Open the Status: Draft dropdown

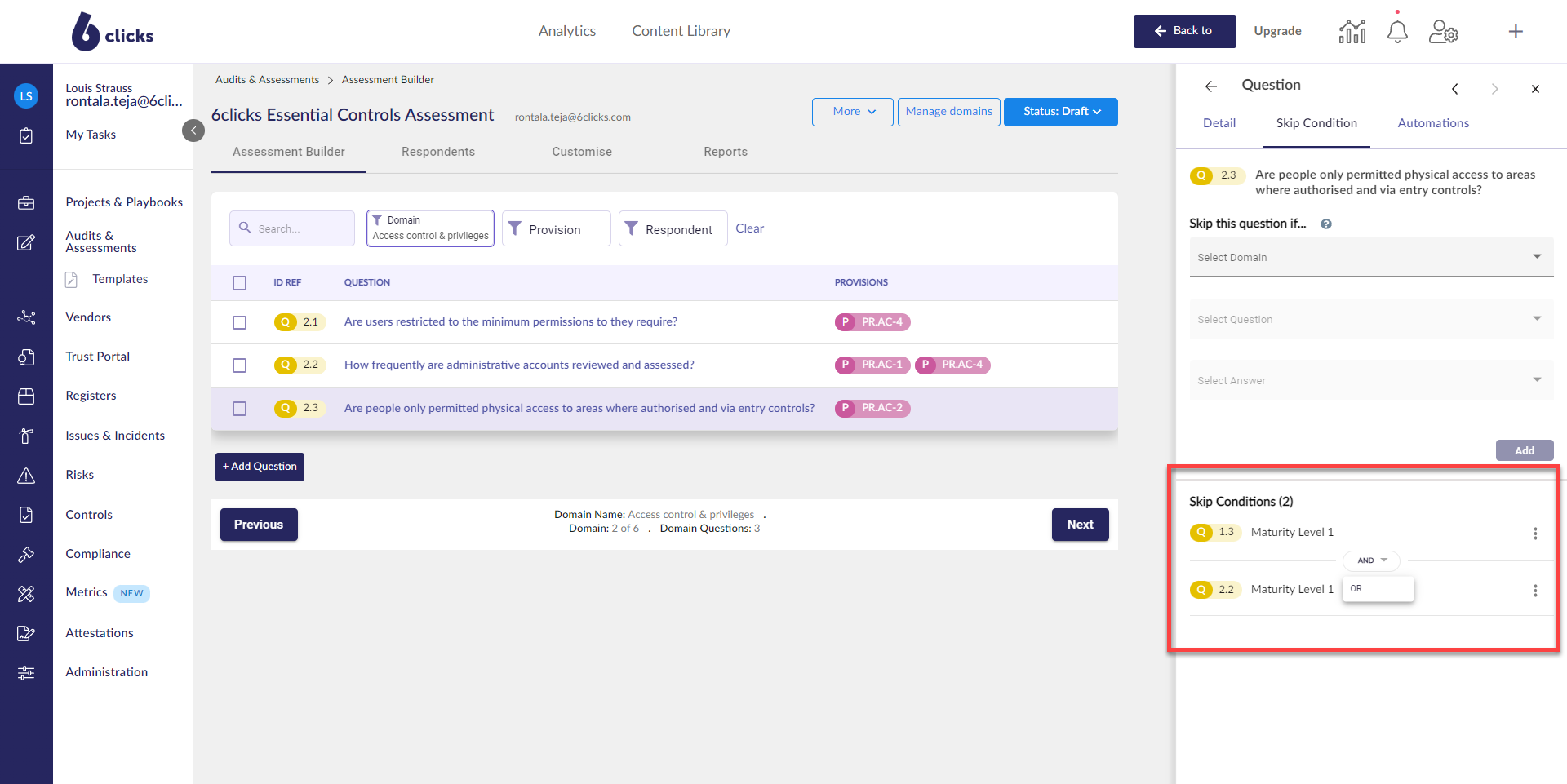[1061, 112]
